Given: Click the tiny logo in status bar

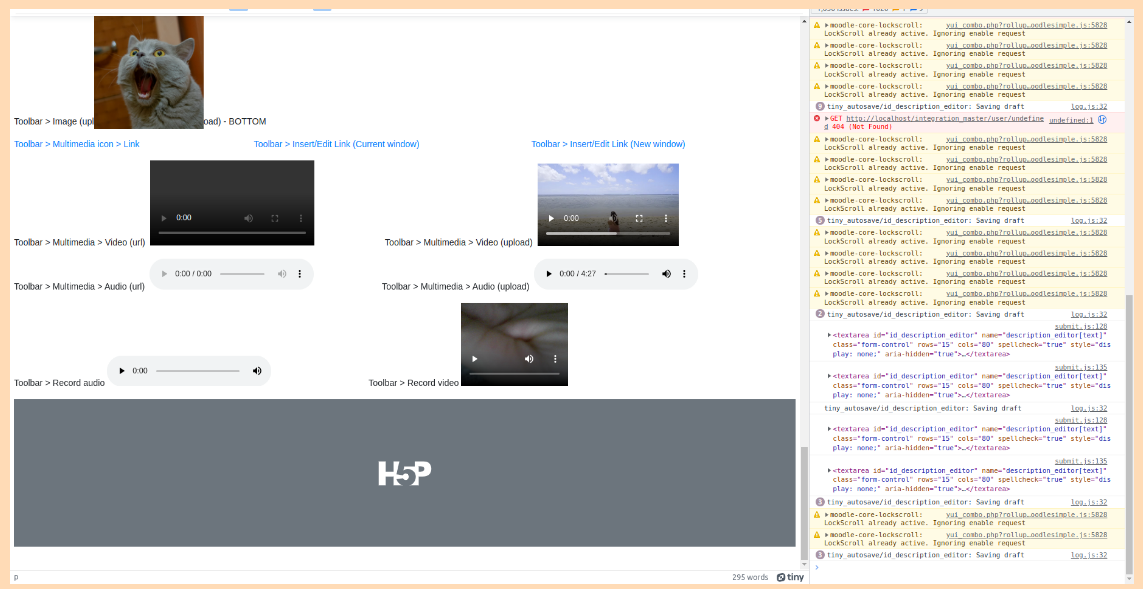Looking at the screenshot, I should (790, 577).
